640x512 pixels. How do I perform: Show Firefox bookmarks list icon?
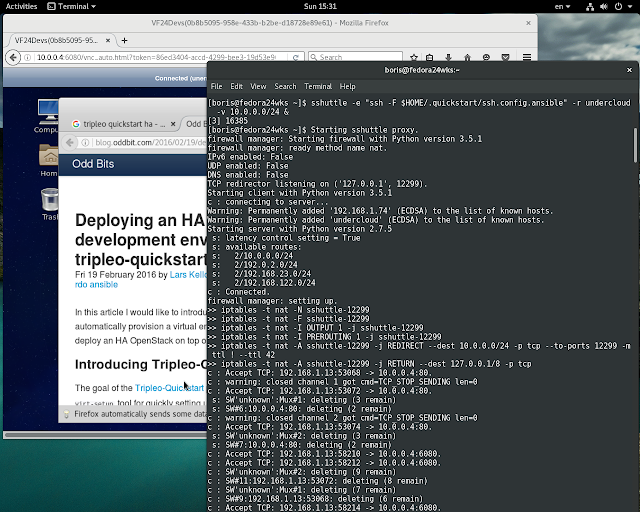pos(429,58)
